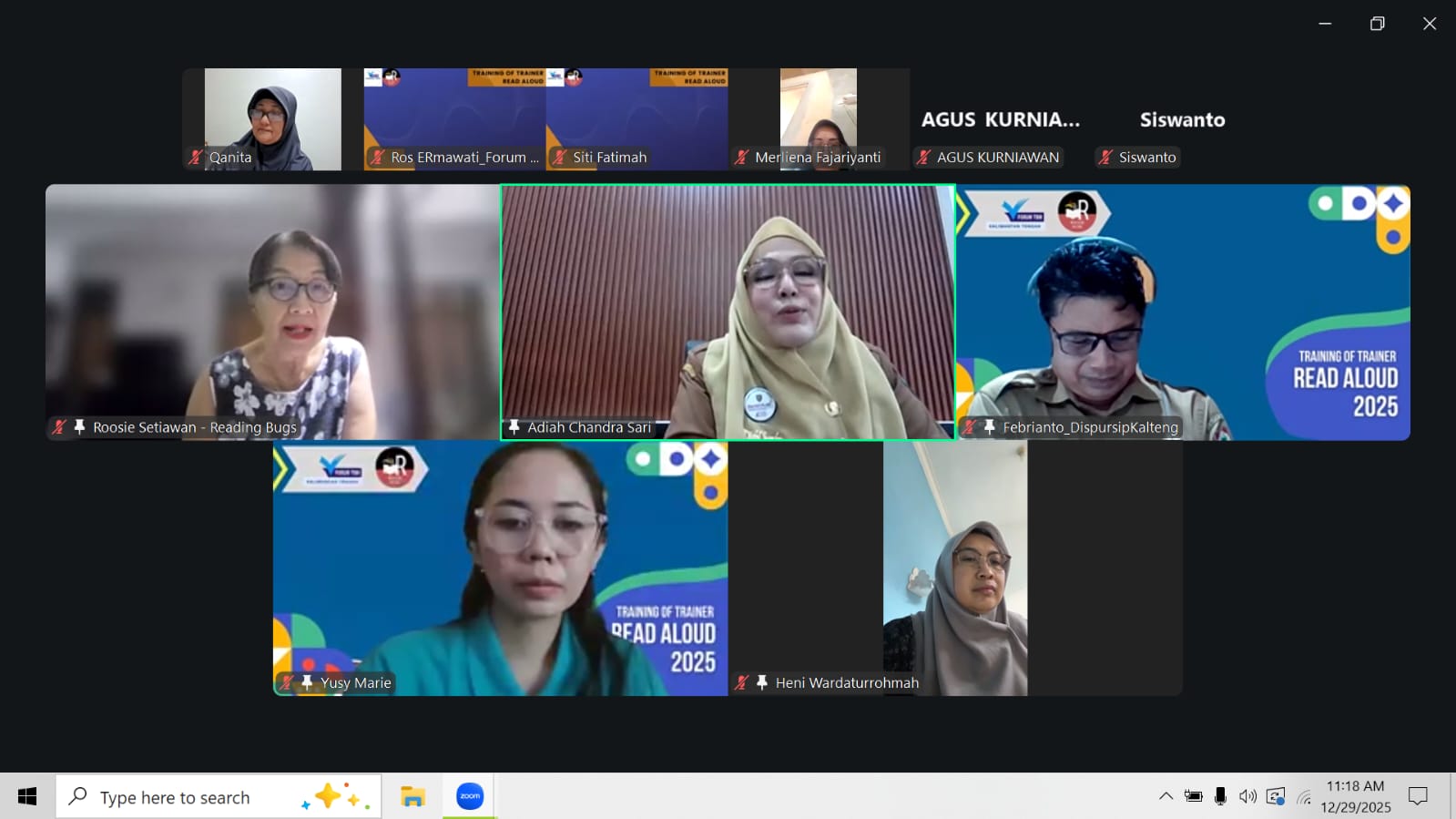Open the Windows notification center
Viewport: 1456px width, 819px height.
1418,796
